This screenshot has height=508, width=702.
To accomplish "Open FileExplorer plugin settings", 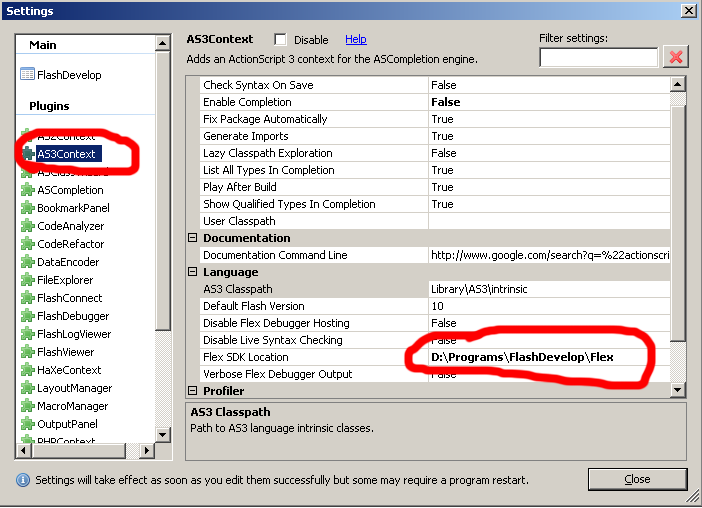I will pyautogui.click(x=65, y=280).
